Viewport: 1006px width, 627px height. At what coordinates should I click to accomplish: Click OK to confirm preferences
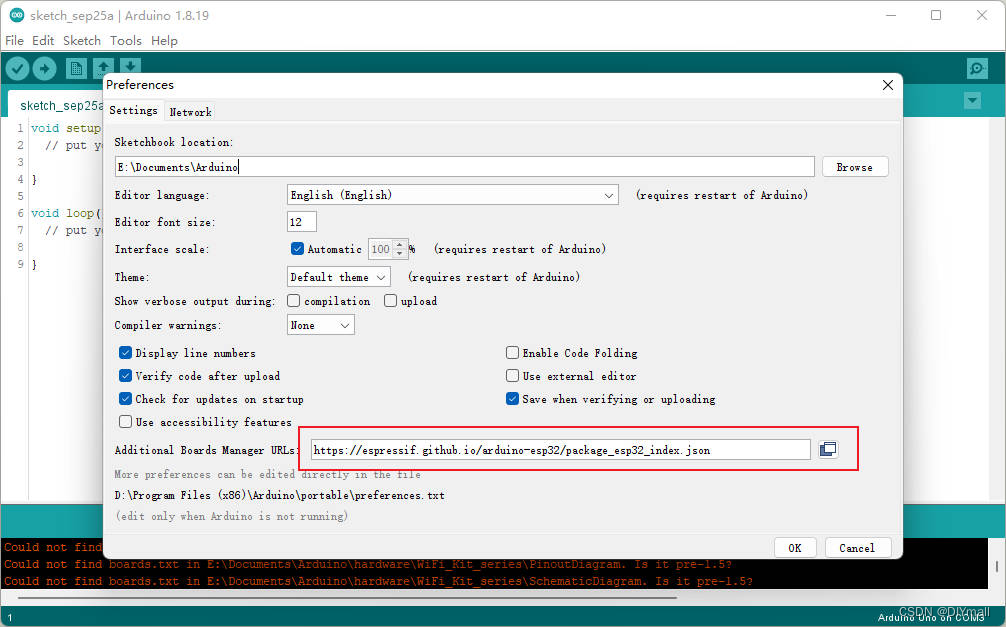pyautogui.click(x=795, y=547)
